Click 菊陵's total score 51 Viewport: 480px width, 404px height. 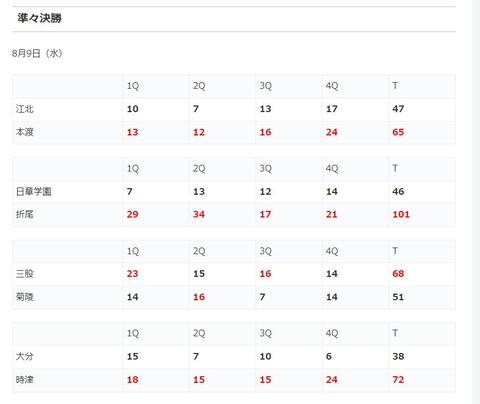(x=398, y=297)
